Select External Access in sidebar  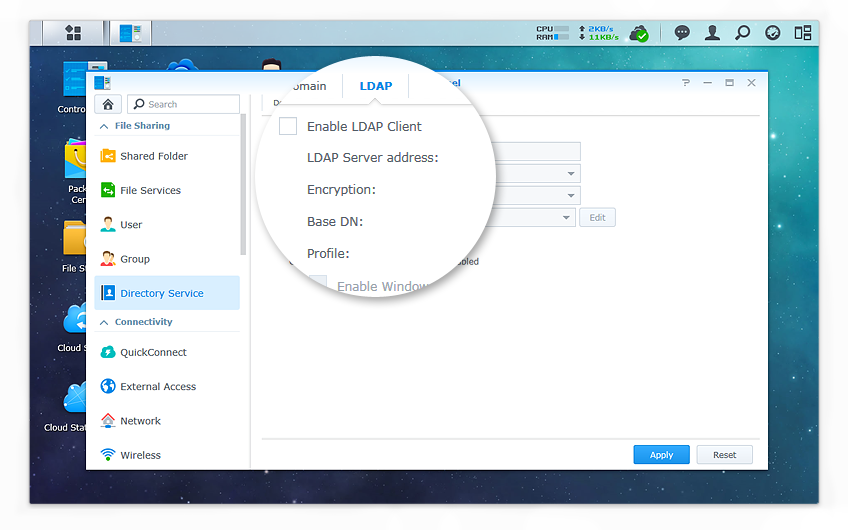(x=167, y=386)
